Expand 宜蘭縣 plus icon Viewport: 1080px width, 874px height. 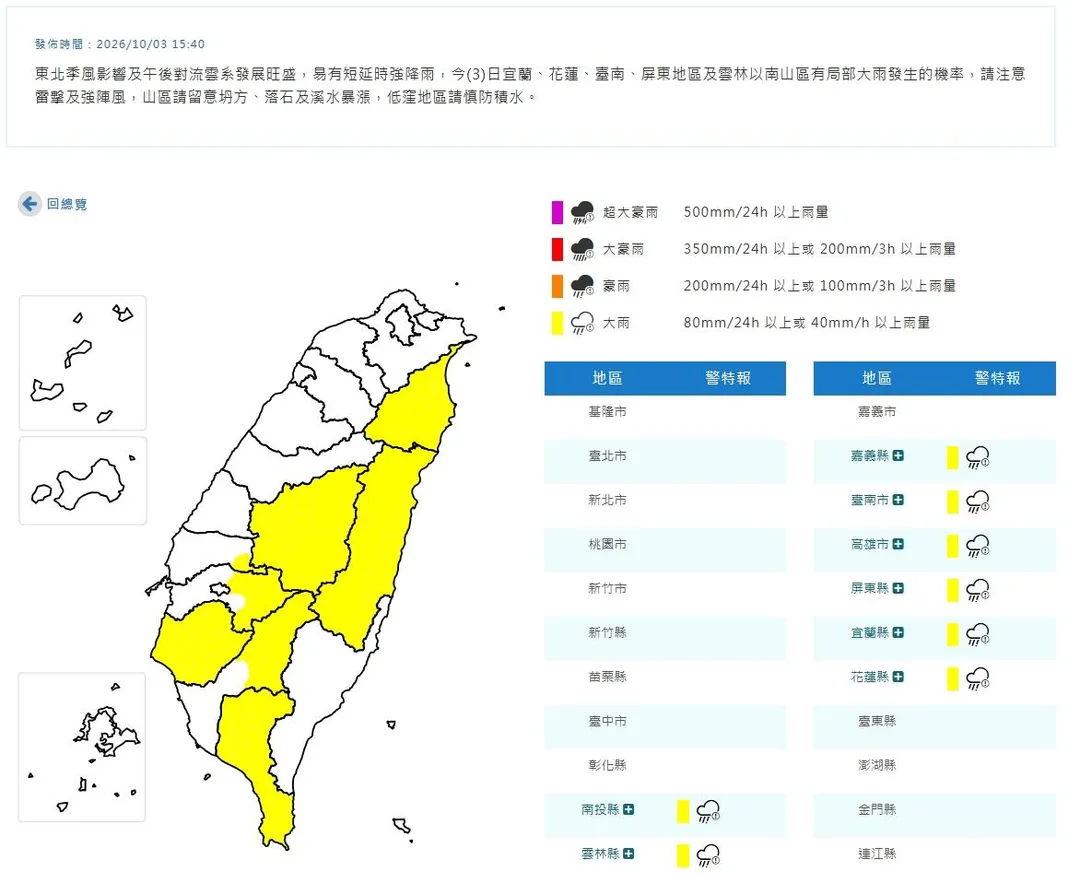click(898, 632)
